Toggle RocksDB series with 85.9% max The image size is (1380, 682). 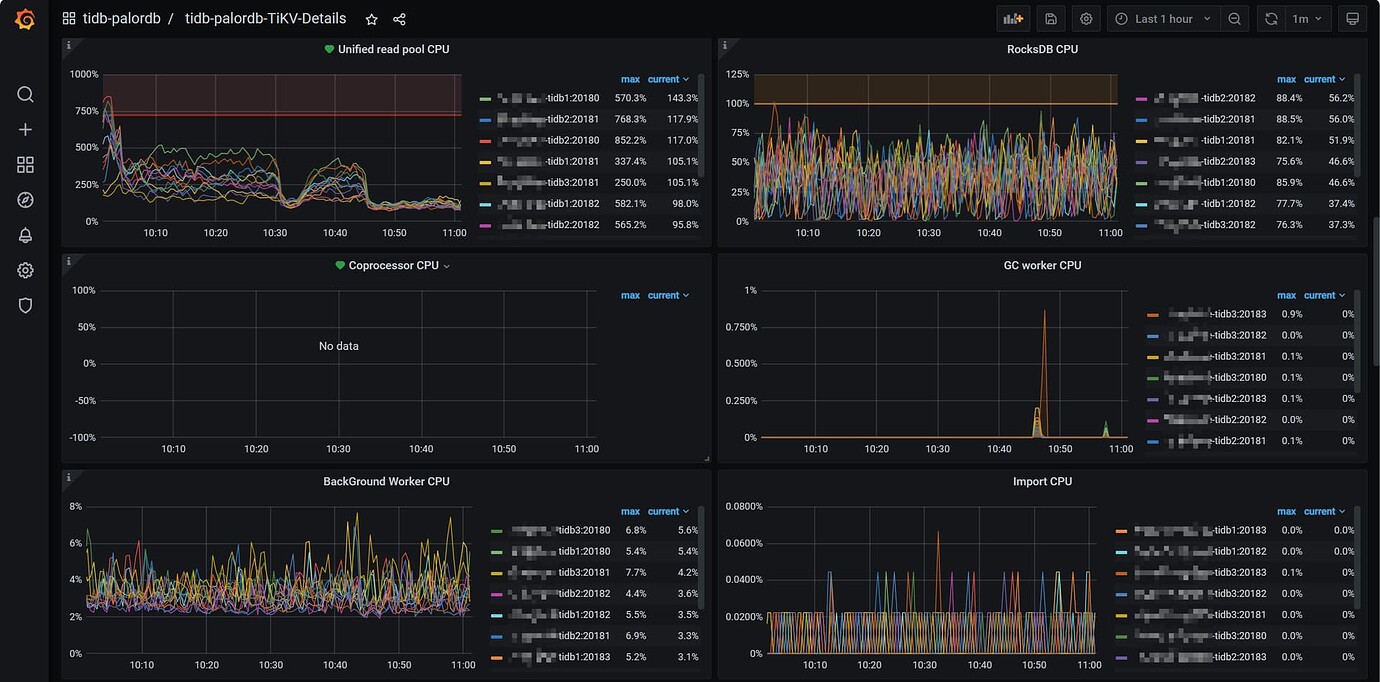1204,182
